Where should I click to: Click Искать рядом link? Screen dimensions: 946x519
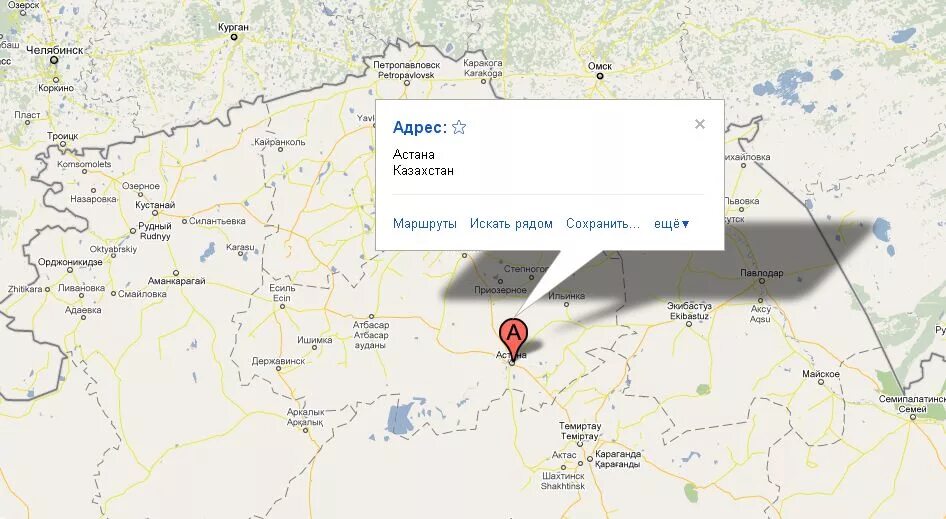click(511, 224)
